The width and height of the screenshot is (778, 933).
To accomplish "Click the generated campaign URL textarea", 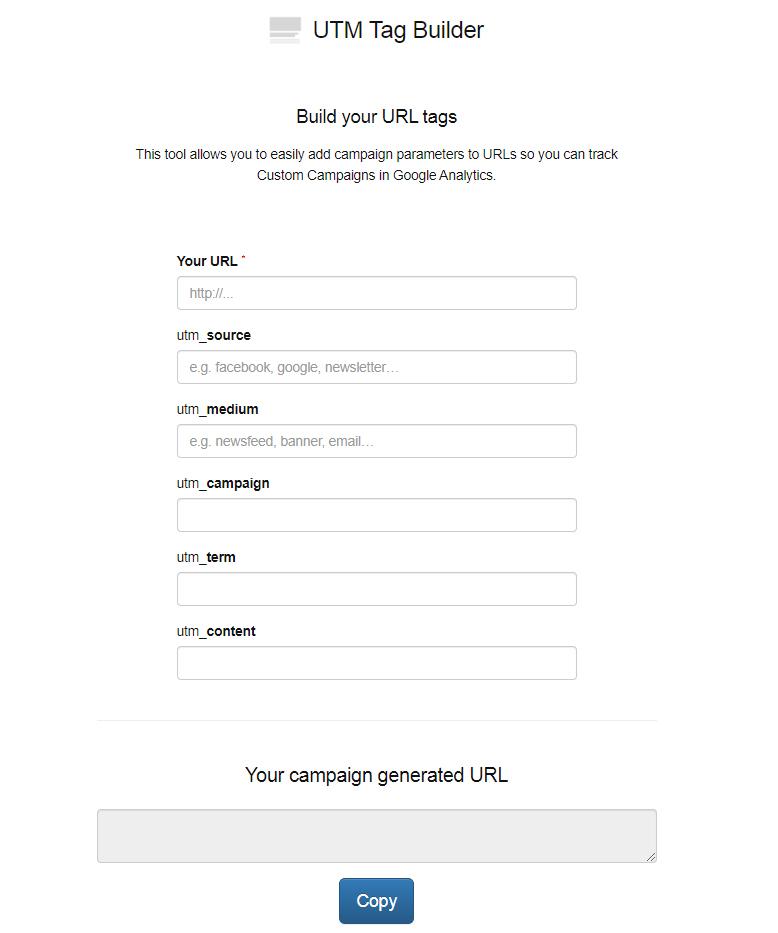I will [377, 836].
